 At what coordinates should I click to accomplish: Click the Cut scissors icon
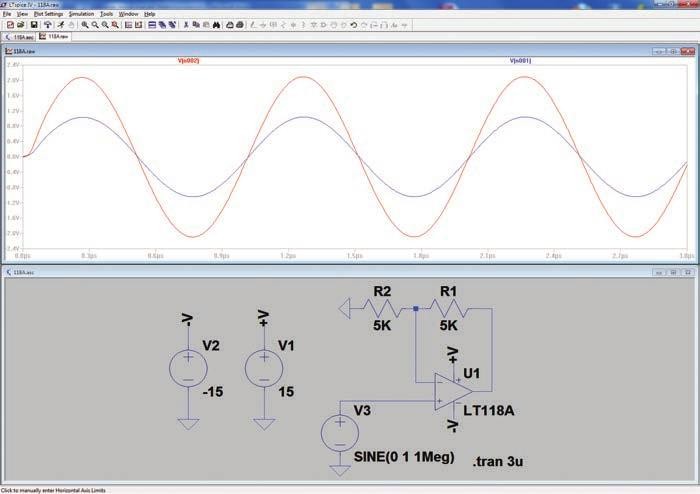[186, 25]
